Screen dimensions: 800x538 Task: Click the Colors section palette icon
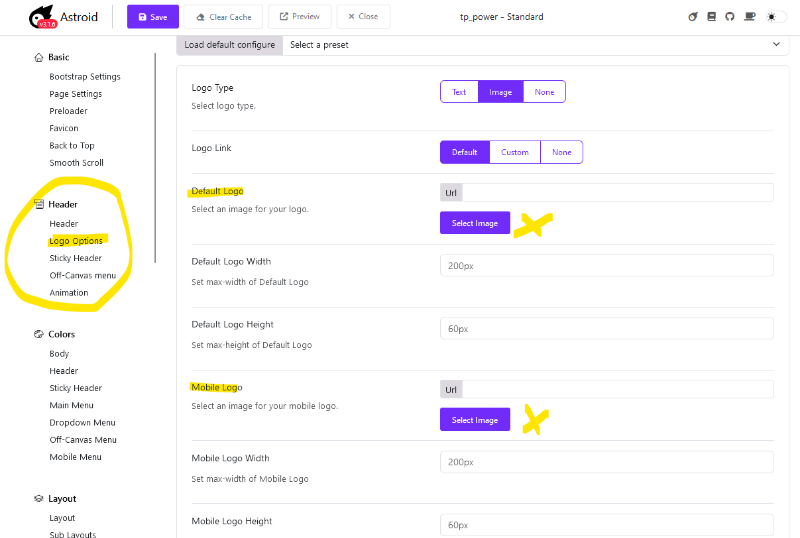pyautogui.click(x=39, y=334)
